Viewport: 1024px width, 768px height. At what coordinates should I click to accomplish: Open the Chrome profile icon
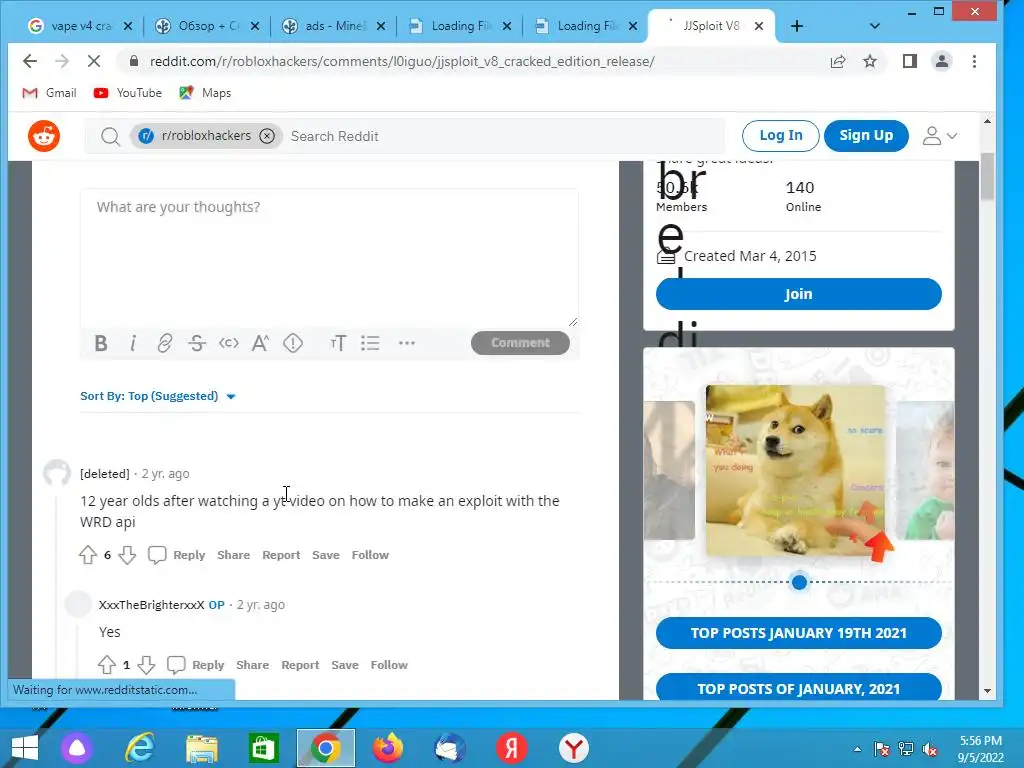[x=942, y=61]
